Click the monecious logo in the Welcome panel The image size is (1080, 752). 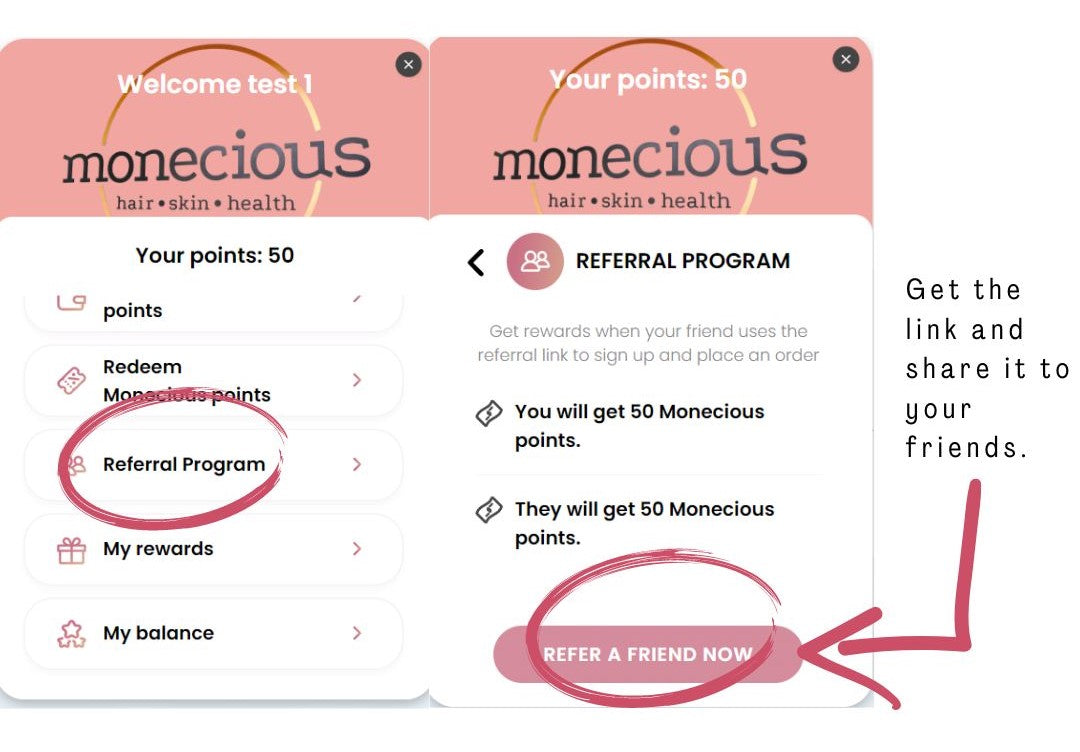coord(215,165)
